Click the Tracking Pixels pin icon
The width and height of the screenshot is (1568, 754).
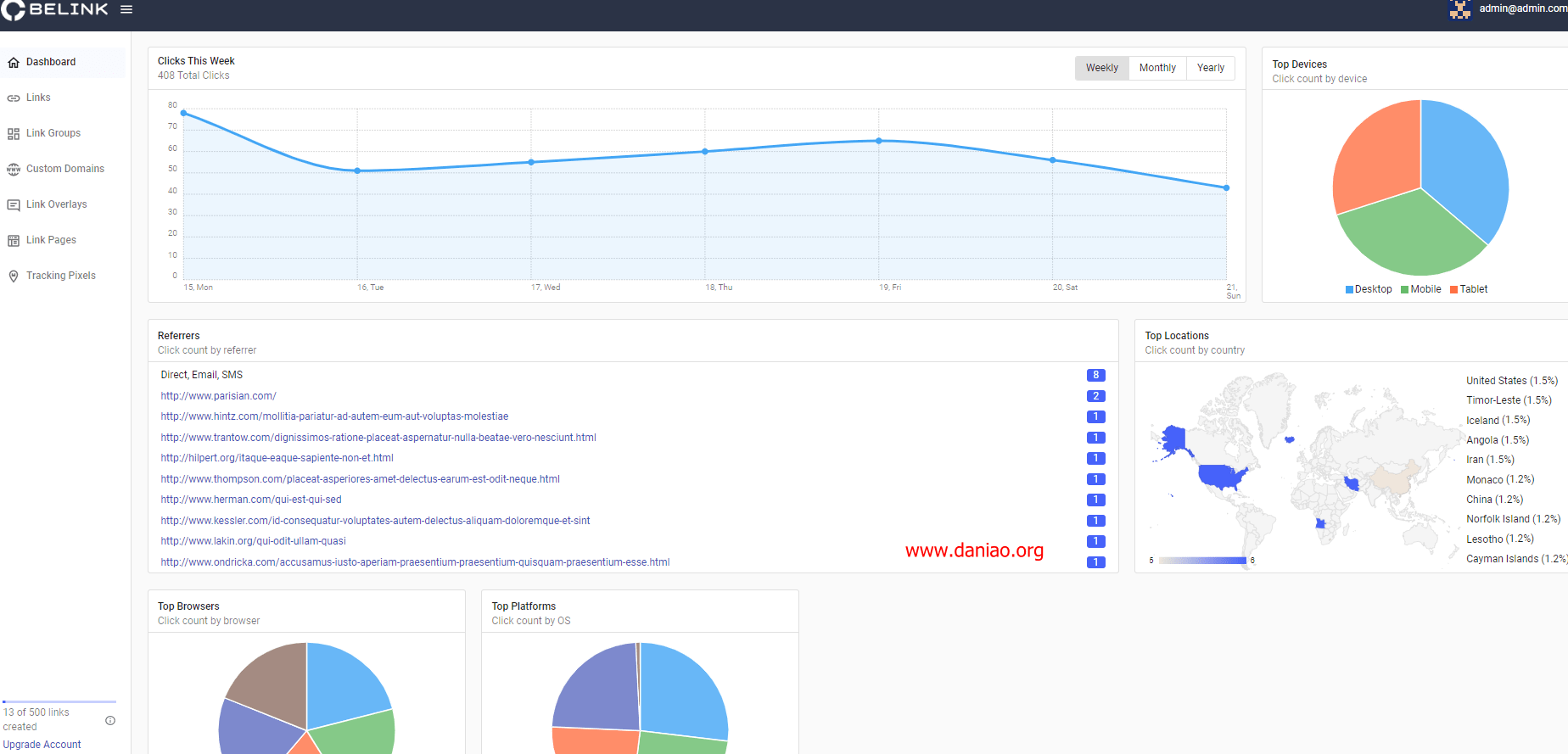click(14, 276)
